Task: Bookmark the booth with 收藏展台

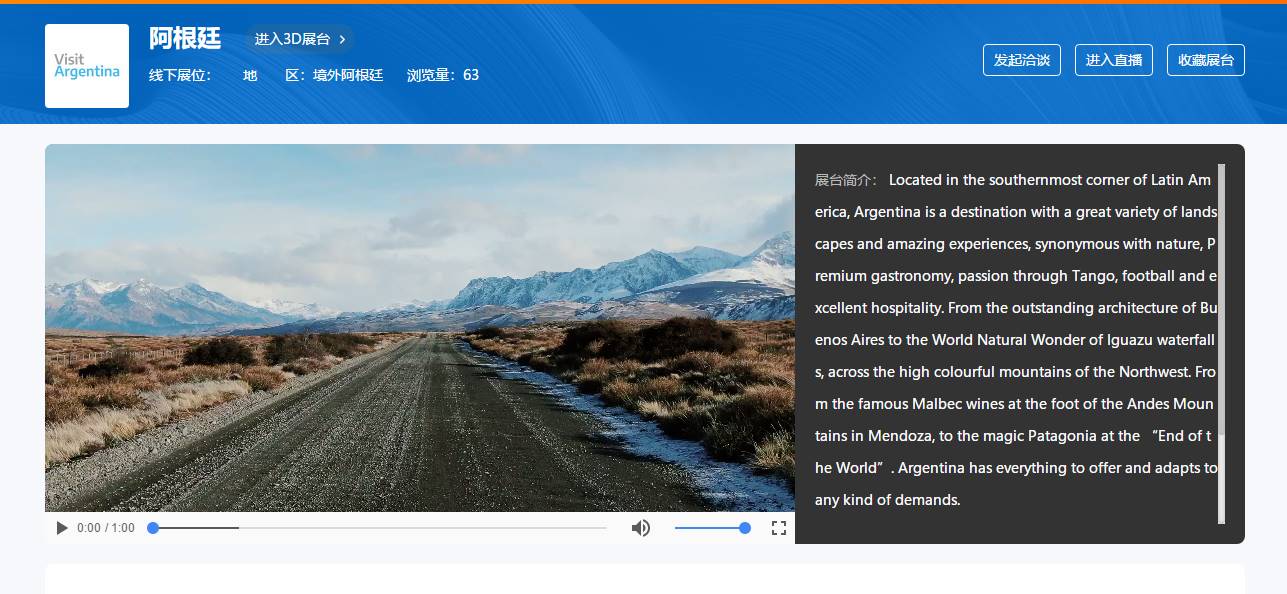Action: 1205,60
